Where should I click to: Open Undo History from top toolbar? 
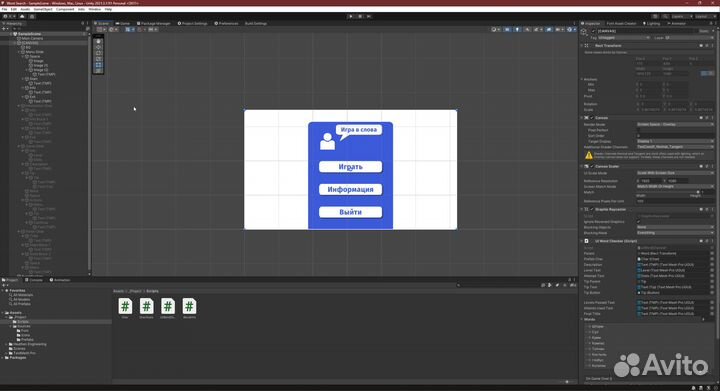(655, 17)
